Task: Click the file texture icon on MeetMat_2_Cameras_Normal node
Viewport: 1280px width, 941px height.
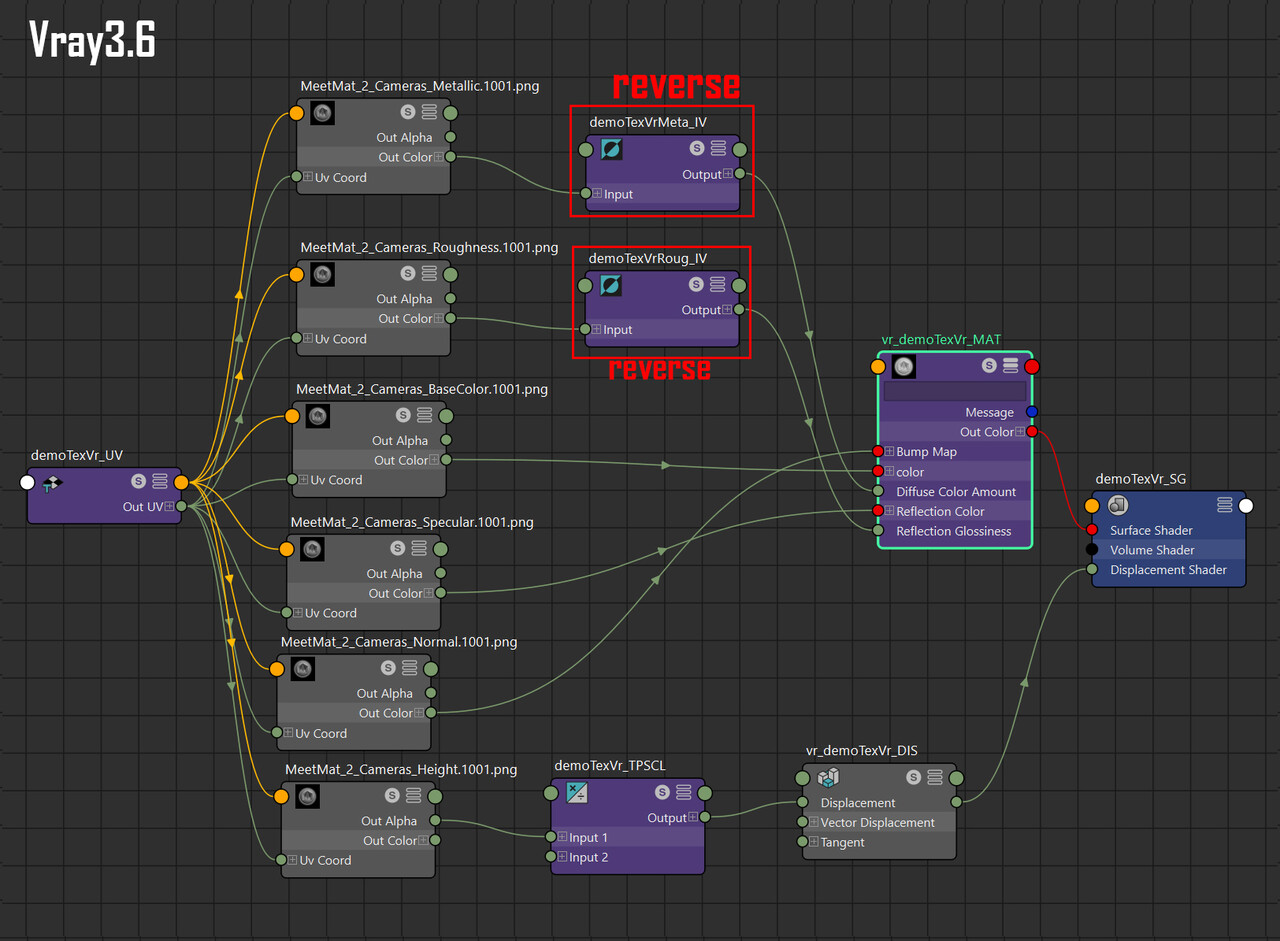Action: (302, 668)
